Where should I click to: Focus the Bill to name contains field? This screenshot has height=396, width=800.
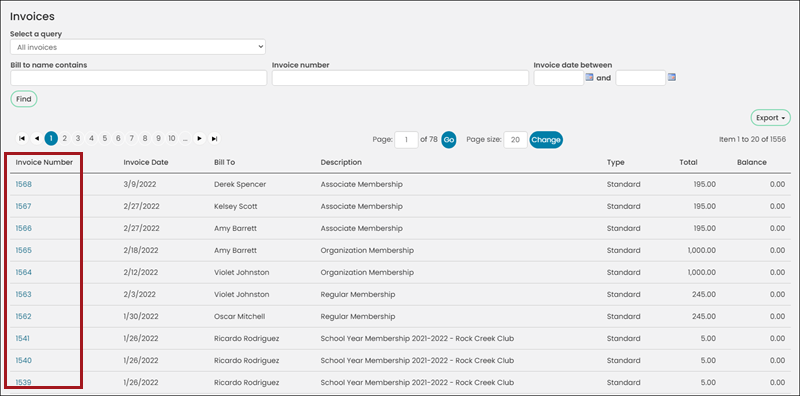pyautogui.click(x=138, y=78)
